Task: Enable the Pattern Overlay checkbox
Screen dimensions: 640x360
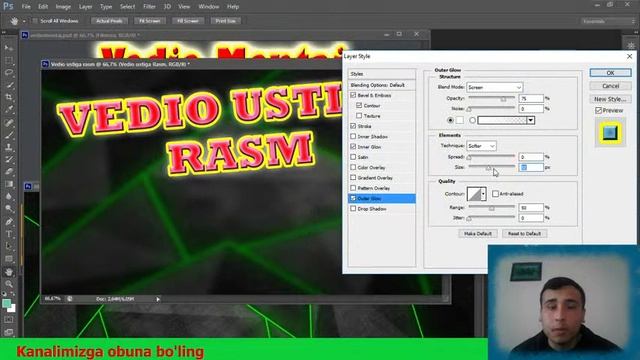Action: point(353,188)
